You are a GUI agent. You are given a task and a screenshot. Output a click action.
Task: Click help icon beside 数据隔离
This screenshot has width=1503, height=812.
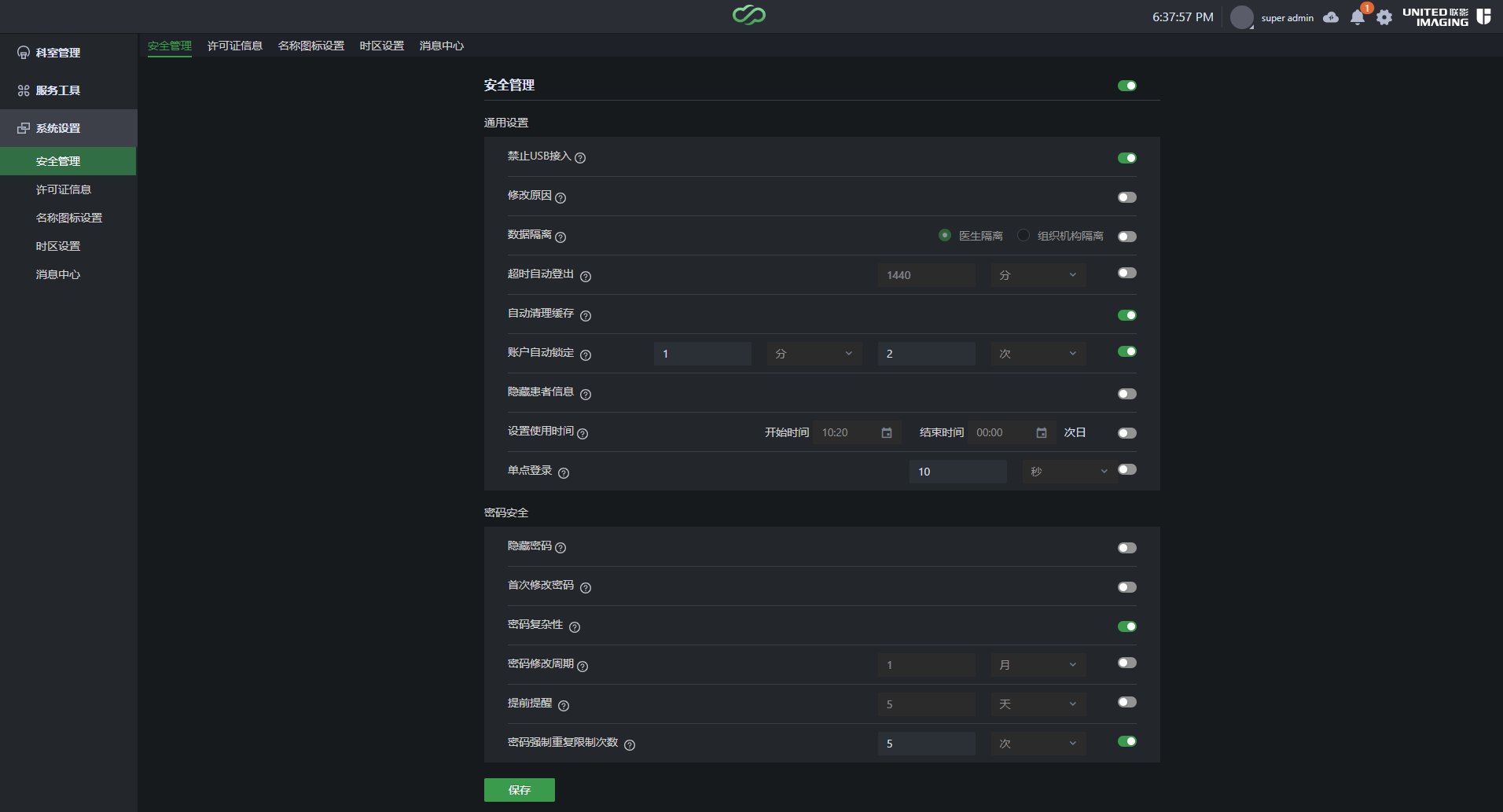tap(560, 237)
